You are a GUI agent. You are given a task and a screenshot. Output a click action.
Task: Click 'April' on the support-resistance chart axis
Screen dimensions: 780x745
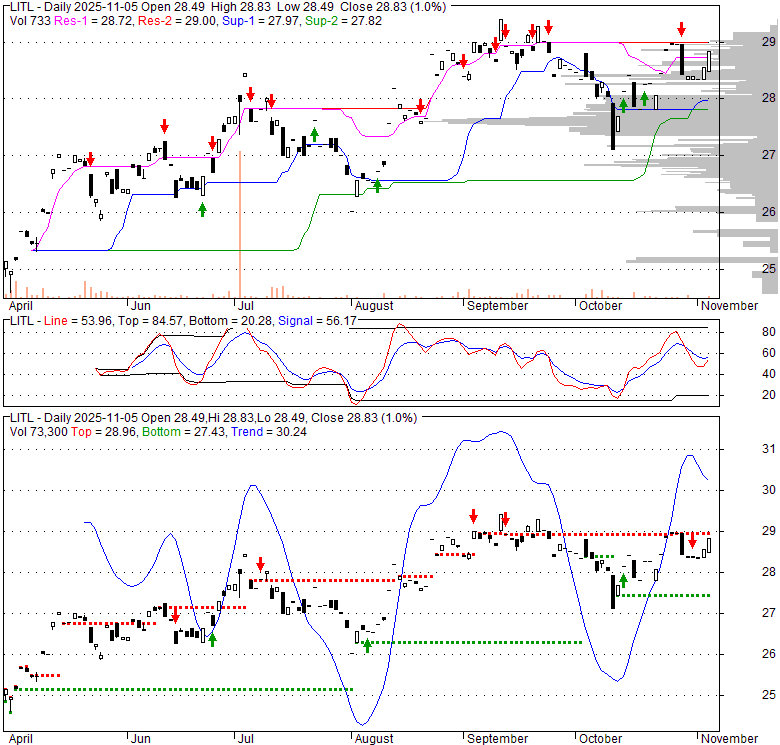pyautogui.click(x=21, y=305)
